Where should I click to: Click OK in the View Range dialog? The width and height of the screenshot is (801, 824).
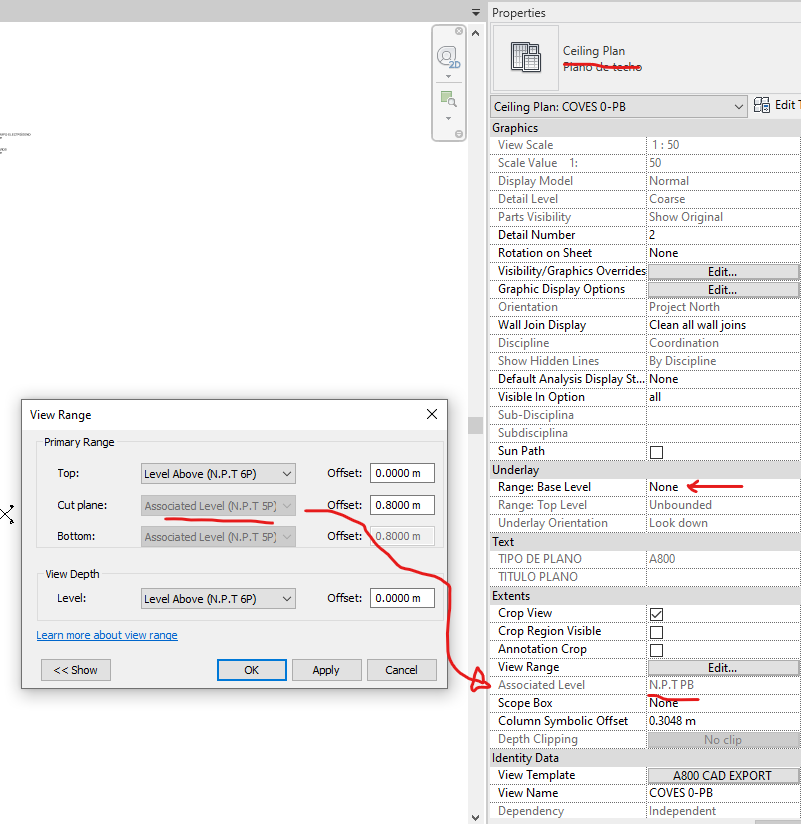(251, 670)
